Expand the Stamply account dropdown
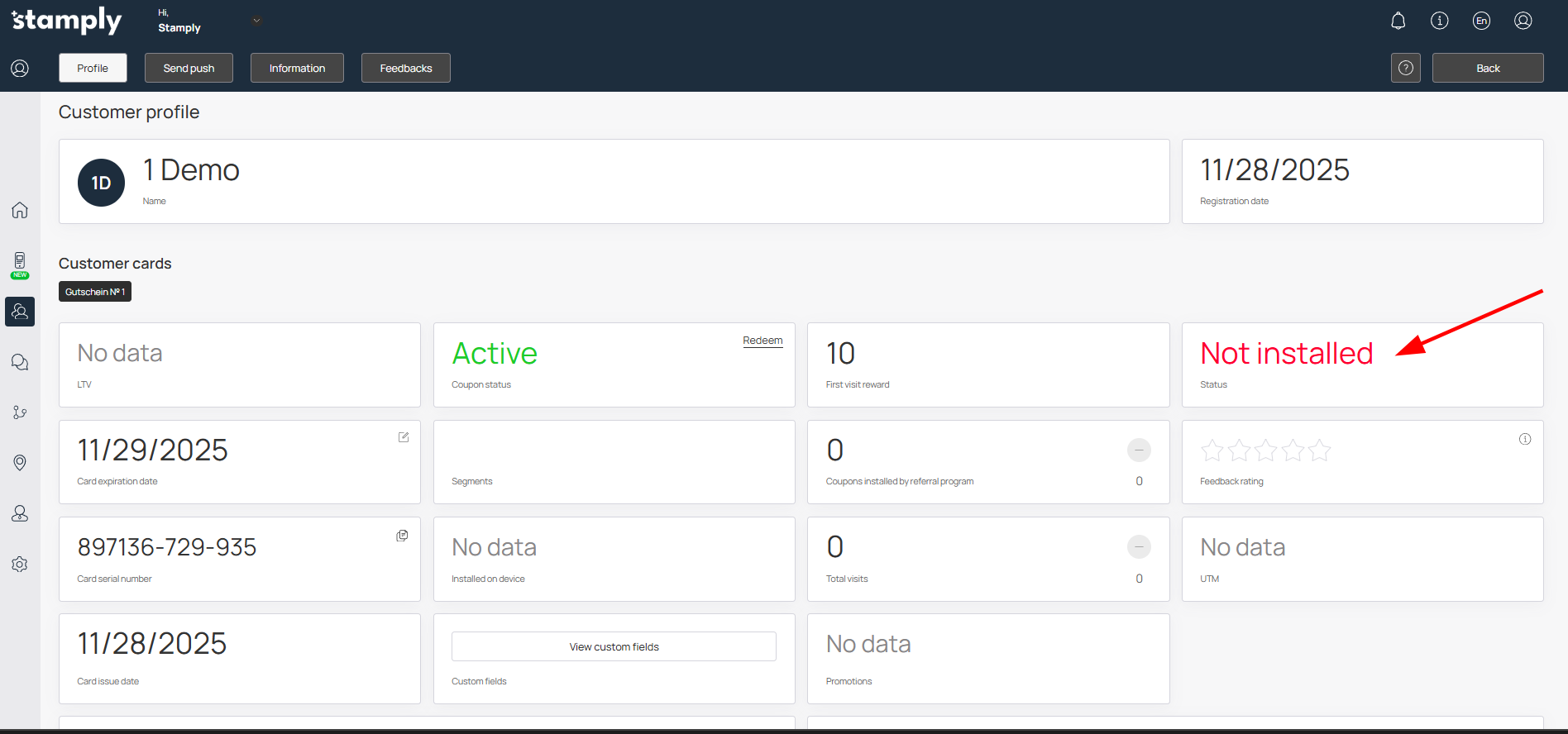 point(256,21)
